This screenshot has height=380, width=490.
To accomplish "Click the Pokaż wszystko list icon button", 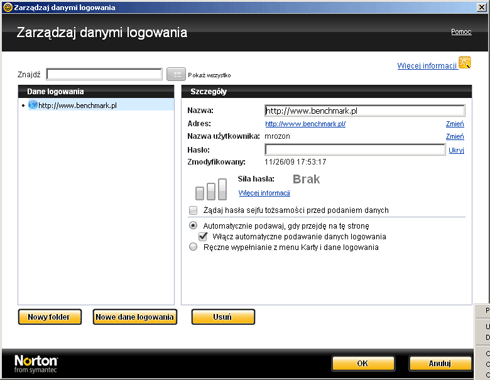I will click(x=176, y=74).
